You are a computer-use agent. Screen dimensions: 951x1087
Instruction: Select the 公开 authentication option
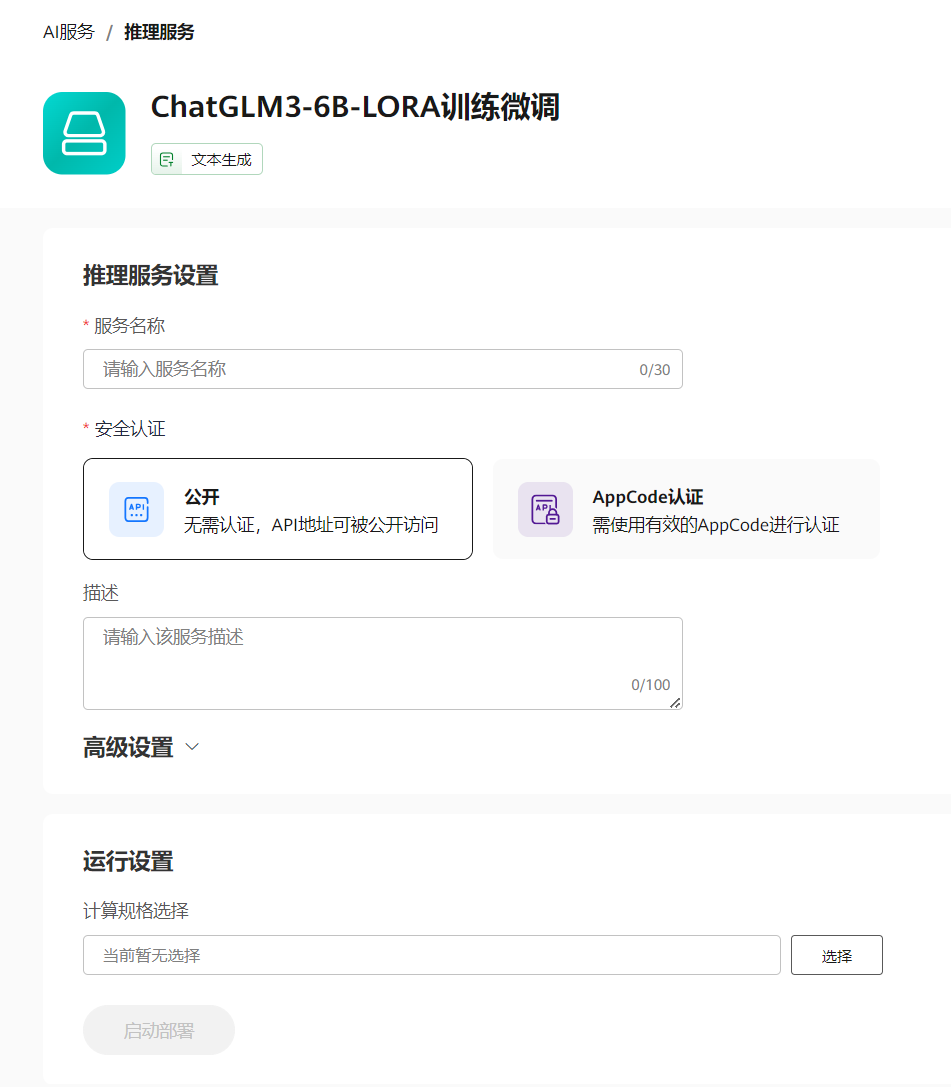click(278, 509)
